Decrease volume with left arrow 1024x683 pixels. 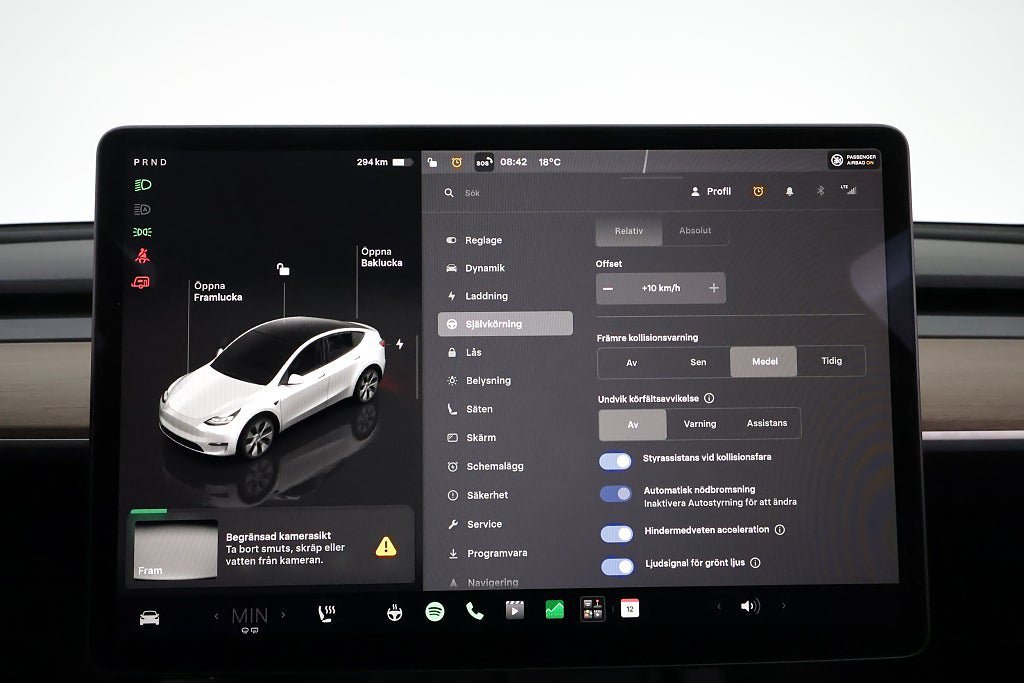719,607
